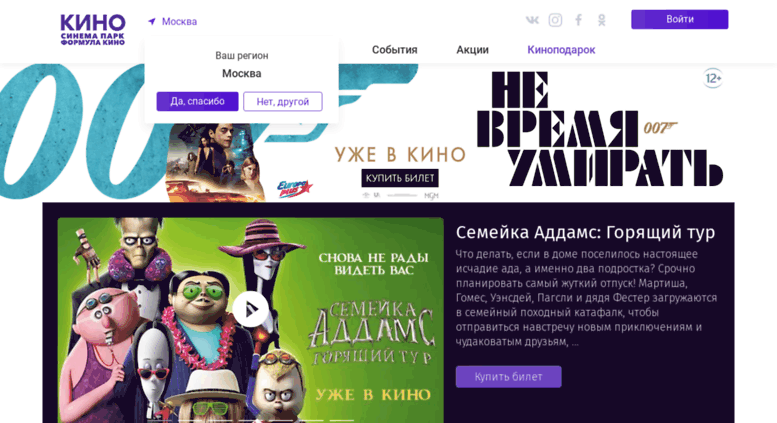Screen dimensions: 777x423
Task: Confirm region with Да, спасибо
Action: [197, 102]
